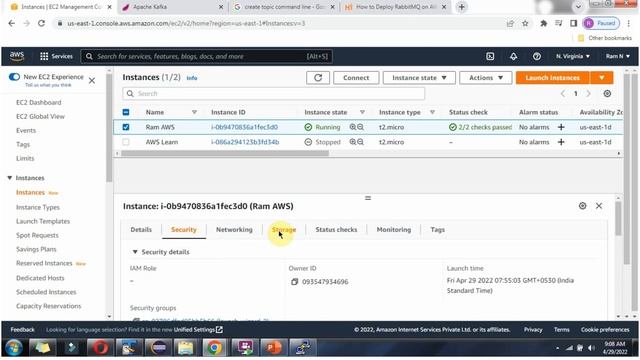Add an alarm for the AWS Learn instance

pos(561,142)
